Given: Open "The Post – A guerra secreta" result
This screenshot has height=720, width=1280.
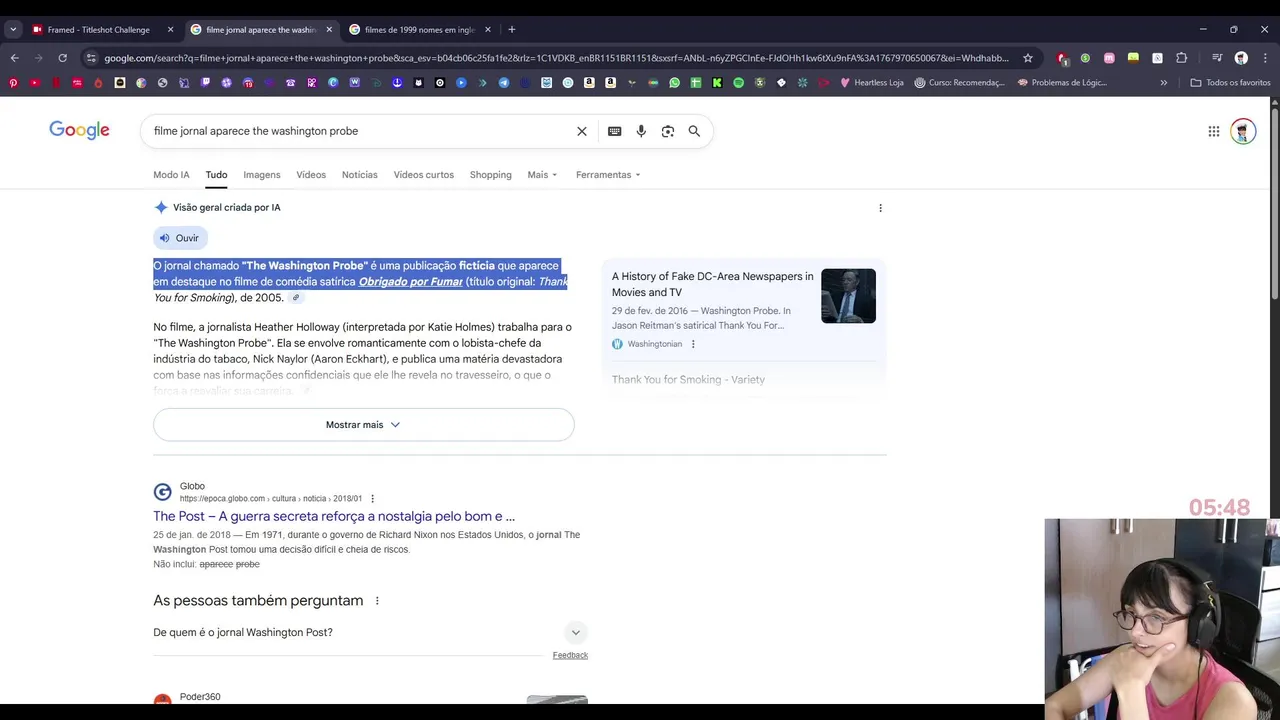Looking at the screenshot, I should [334, 516].
